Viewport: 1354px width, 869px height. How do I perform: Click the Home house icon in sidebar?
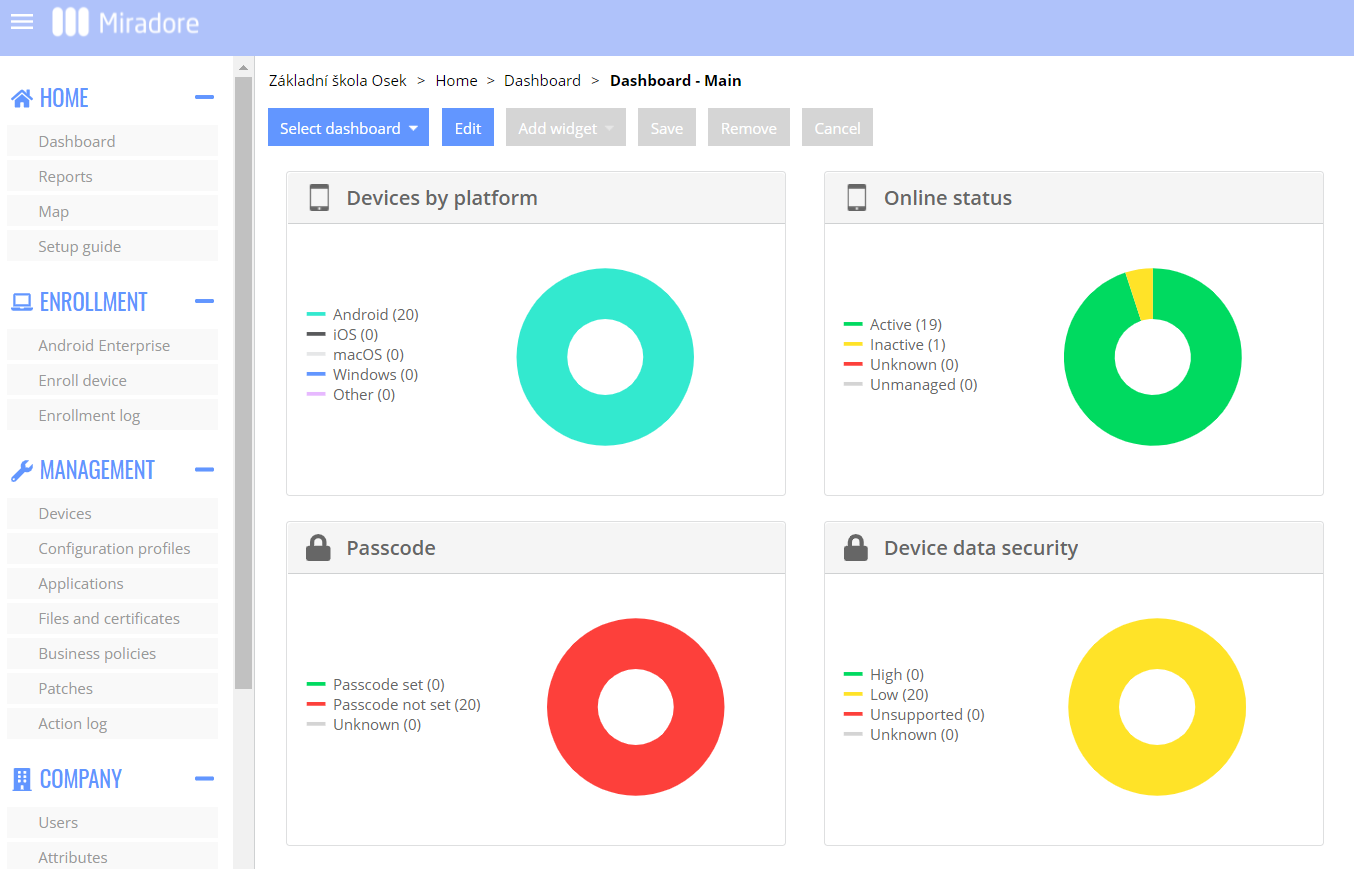coord(22,98)
